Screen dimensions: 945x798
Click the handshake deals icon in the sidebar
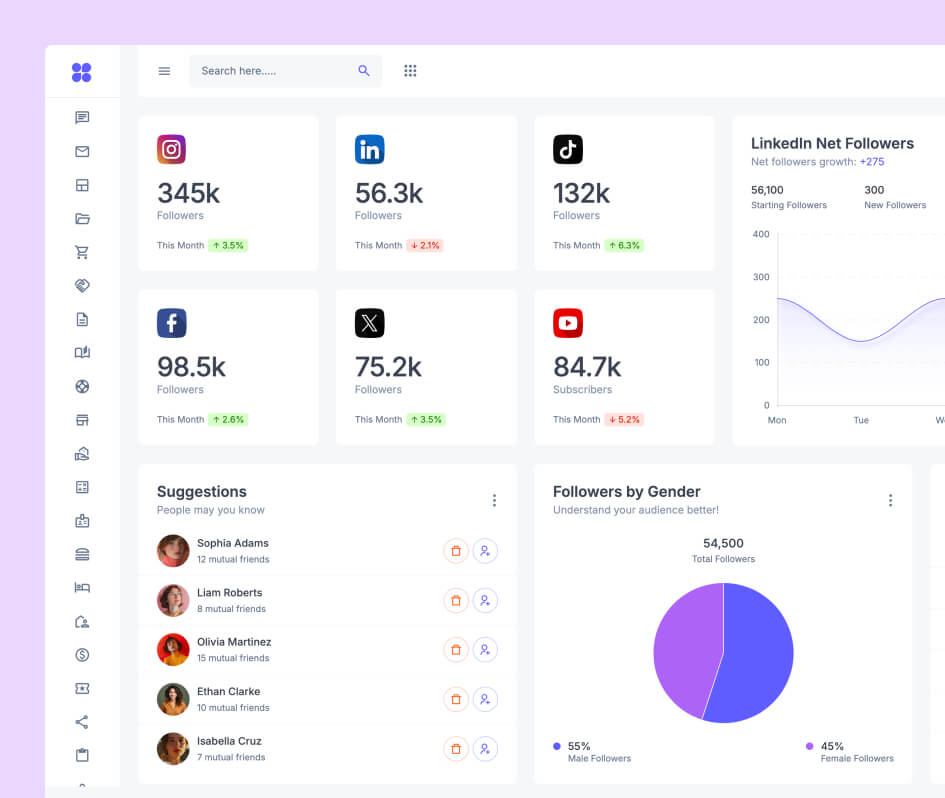tap(82, 285)
